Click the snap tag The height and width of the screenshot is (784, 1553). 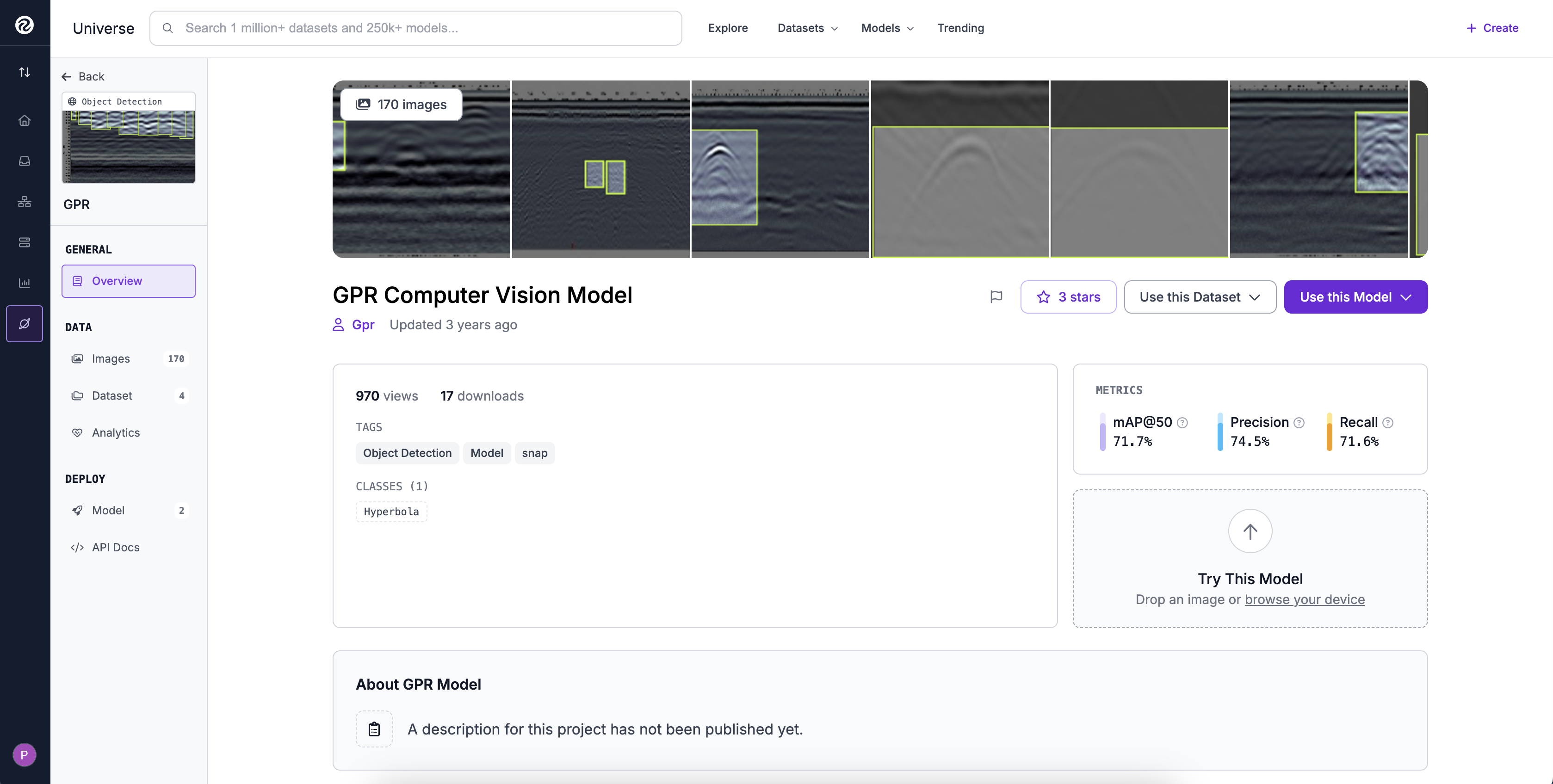[x=534, y=453]
